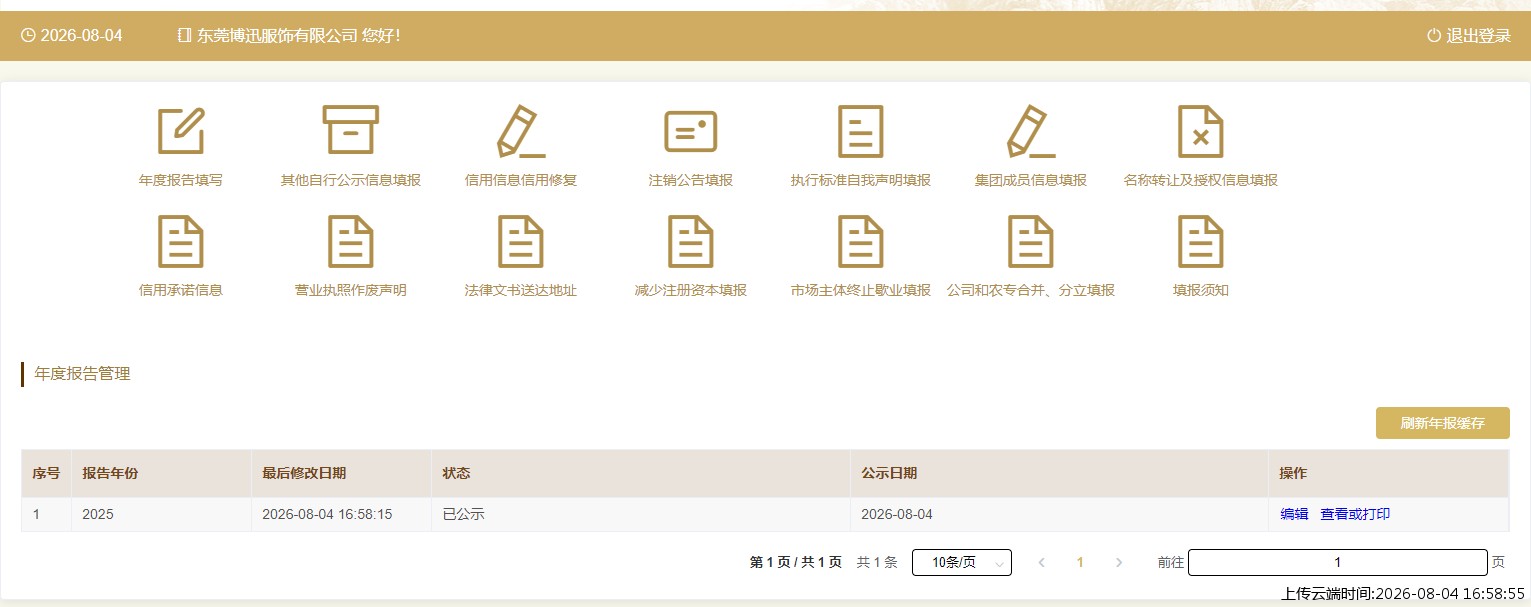Select the 2025 report year cell
Screen dimensions: 1531x607
(161, 514)
